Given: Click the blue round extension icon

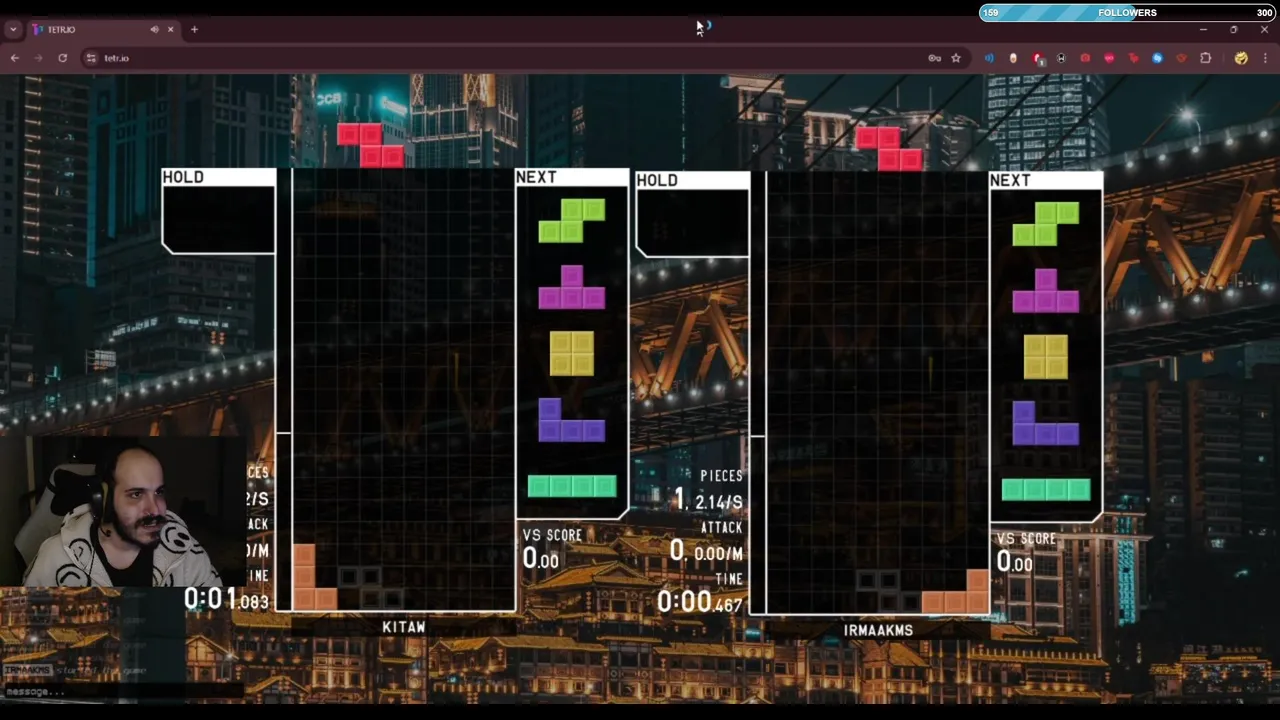Looking at the screenshot, I should coord(1157,58).
